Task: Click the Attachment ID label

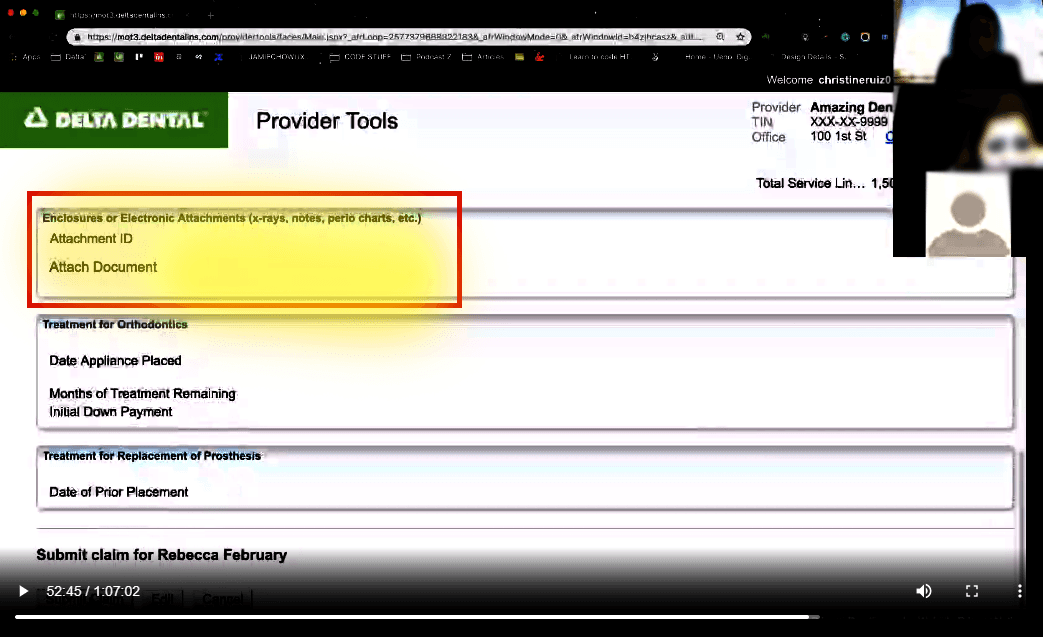Action: tap(91, 239)
